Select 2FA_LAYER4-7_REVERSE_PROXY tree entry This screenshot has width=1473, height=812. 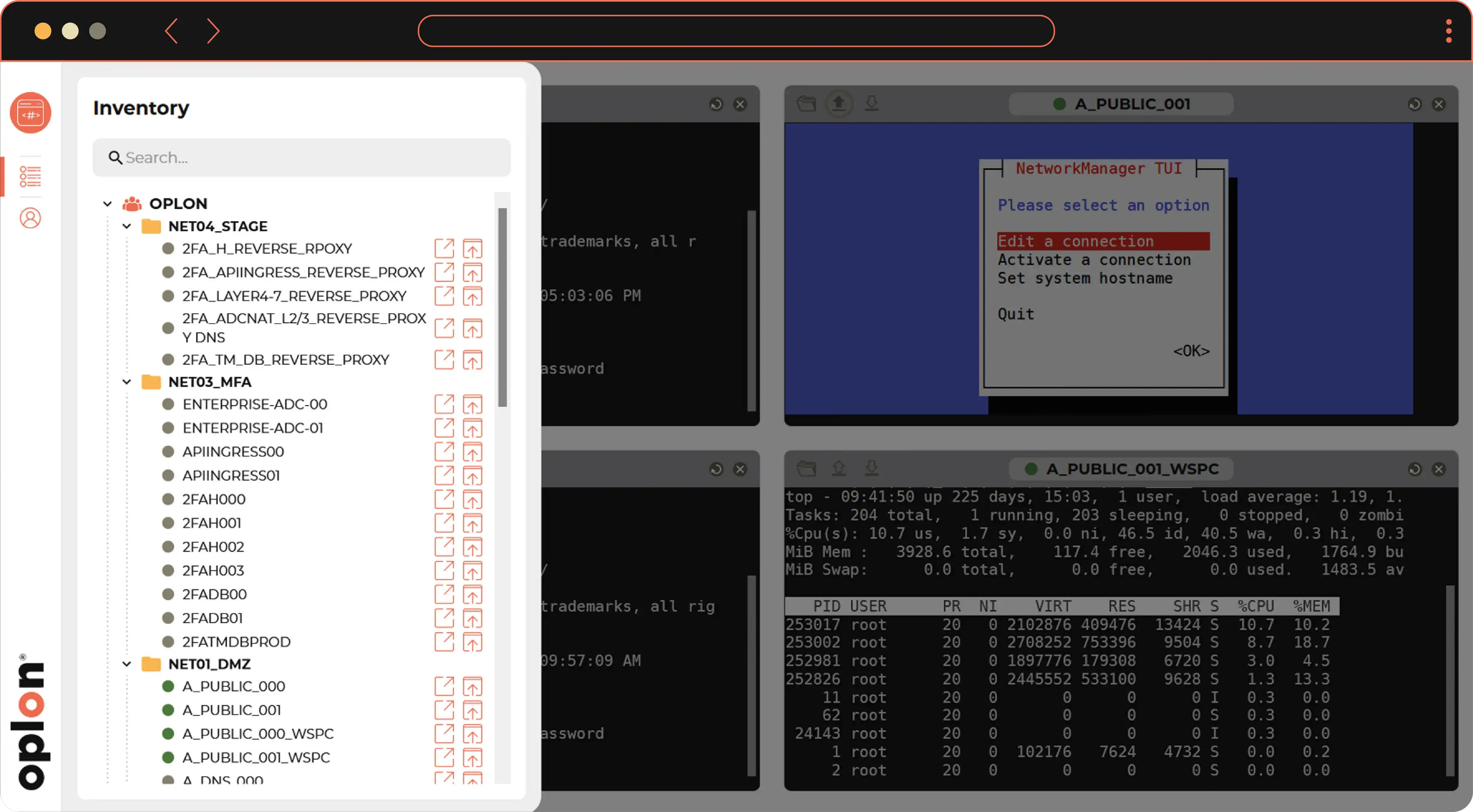click(294, 296)
